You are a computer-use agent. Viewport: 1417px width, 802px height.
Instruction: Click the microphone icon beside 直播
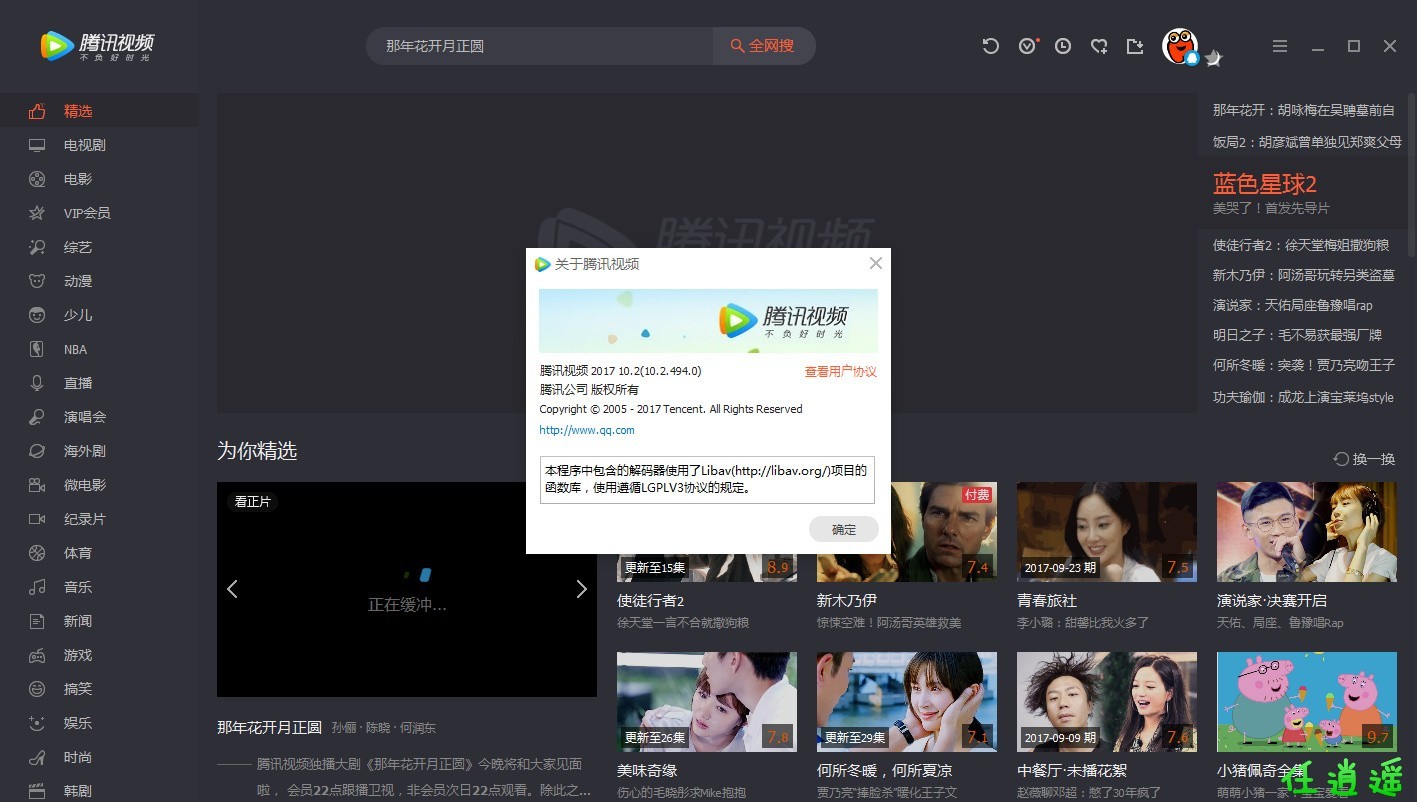coord(37,383)
